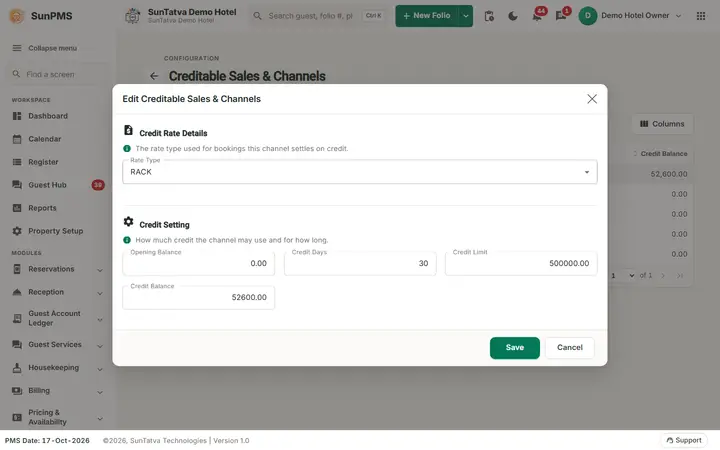Click the Reception bell icon

(x=17, y=292)
